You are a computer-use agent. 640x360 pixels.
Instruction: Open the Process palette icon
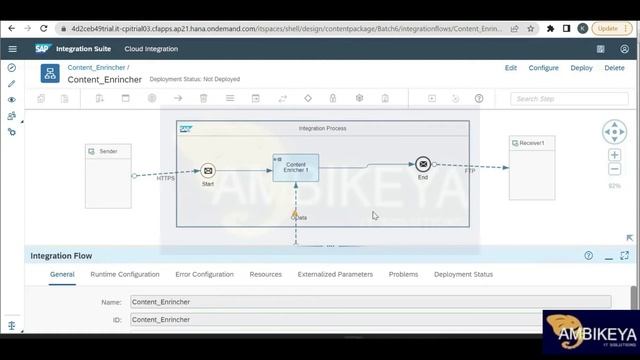coord(125,98)
